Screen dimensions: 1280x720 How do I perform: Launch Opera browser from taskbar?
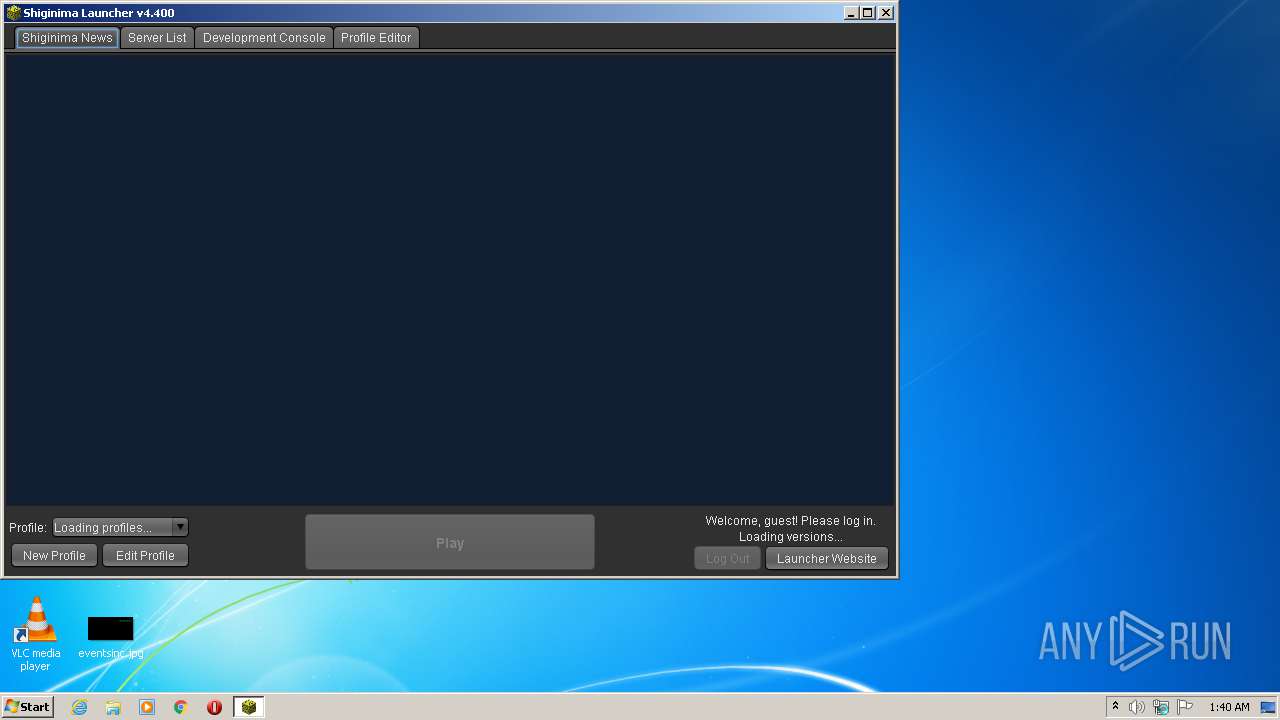click(x=215, y=707)
